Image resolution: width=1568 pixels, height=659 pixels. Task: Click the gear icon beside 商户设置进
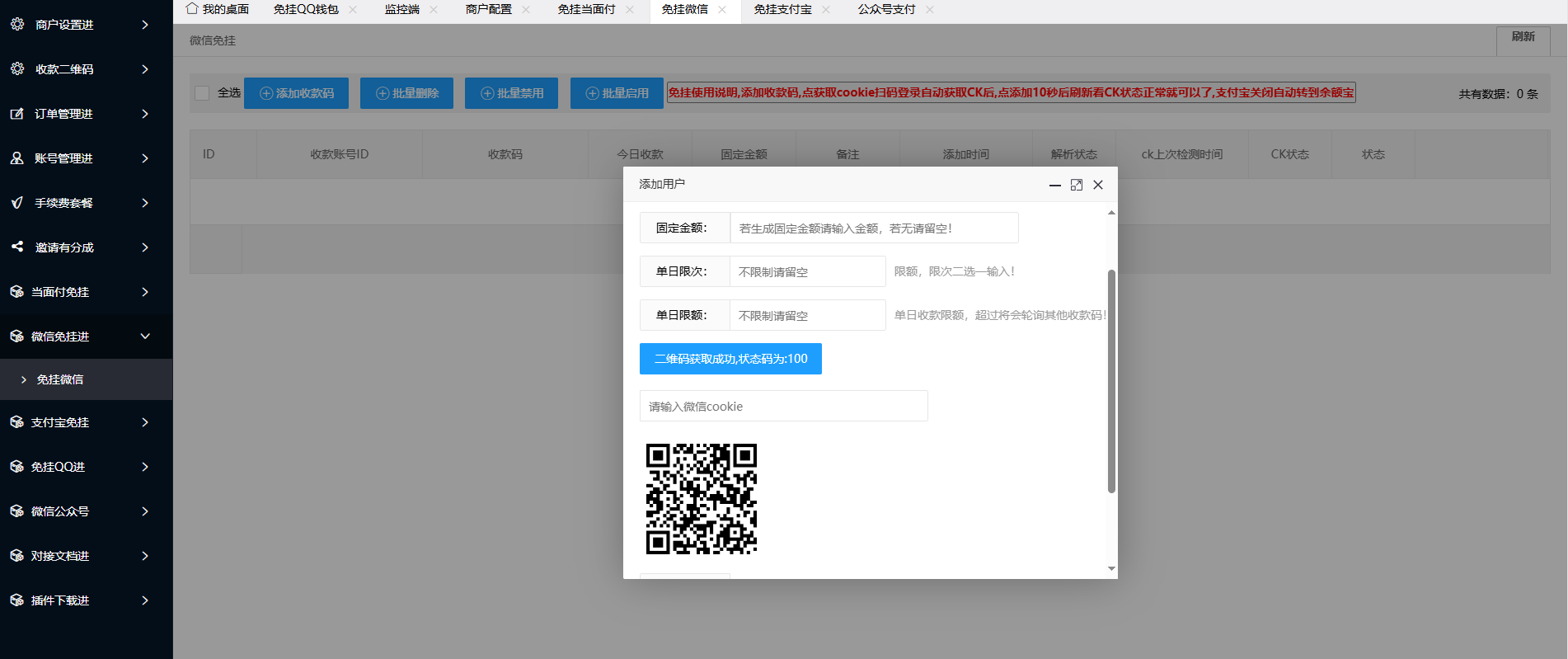[17, 25]
